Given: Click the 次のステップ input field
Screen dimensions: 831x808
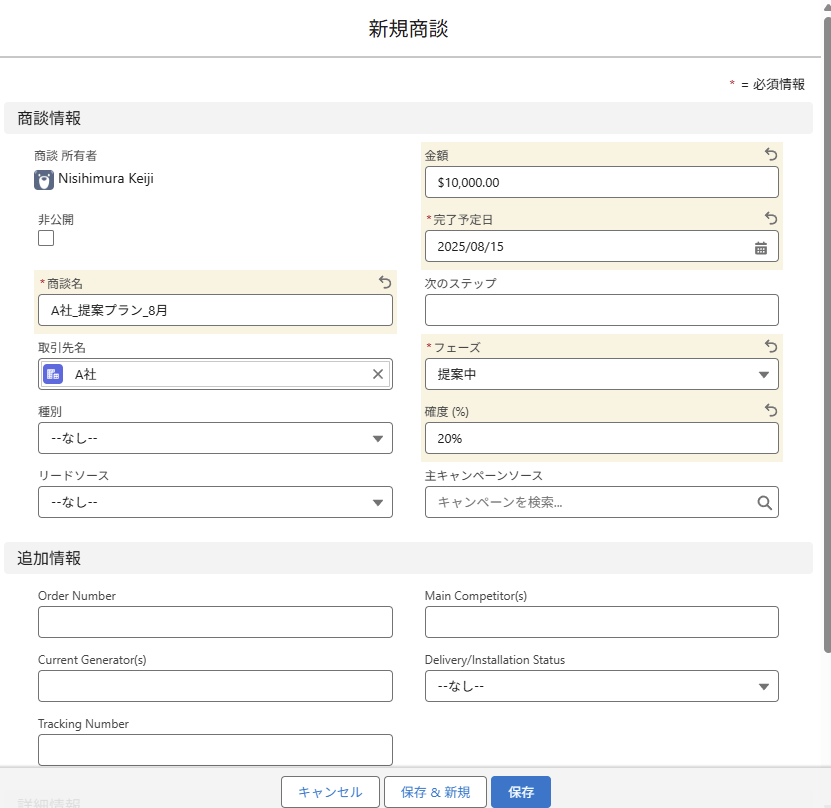Looking at the screenshot, I should click(x=602, y=310).
